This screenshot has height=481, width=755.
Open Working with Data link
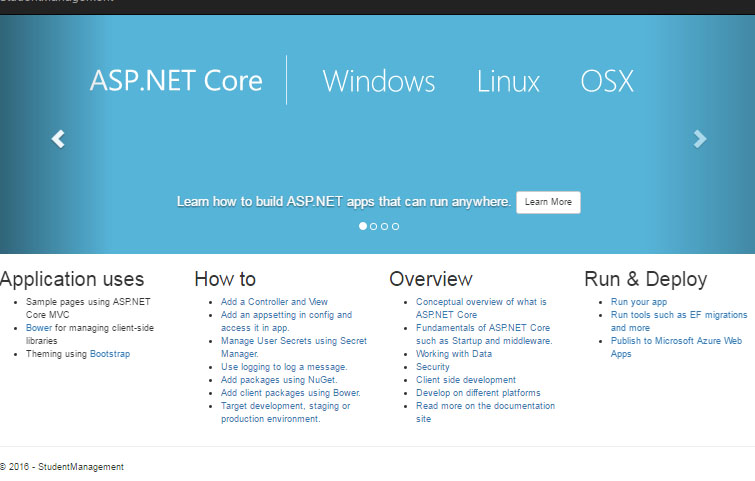pos(454,354)
